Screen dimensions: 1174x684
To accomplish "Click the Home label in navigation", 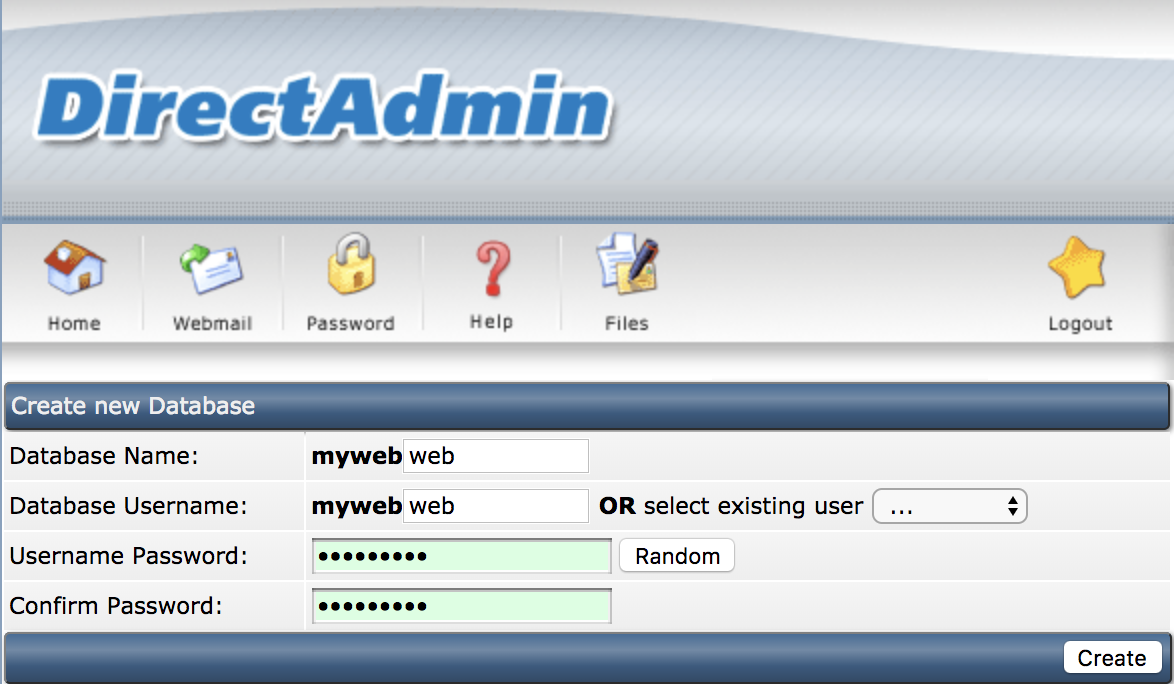I will [74, 323].
